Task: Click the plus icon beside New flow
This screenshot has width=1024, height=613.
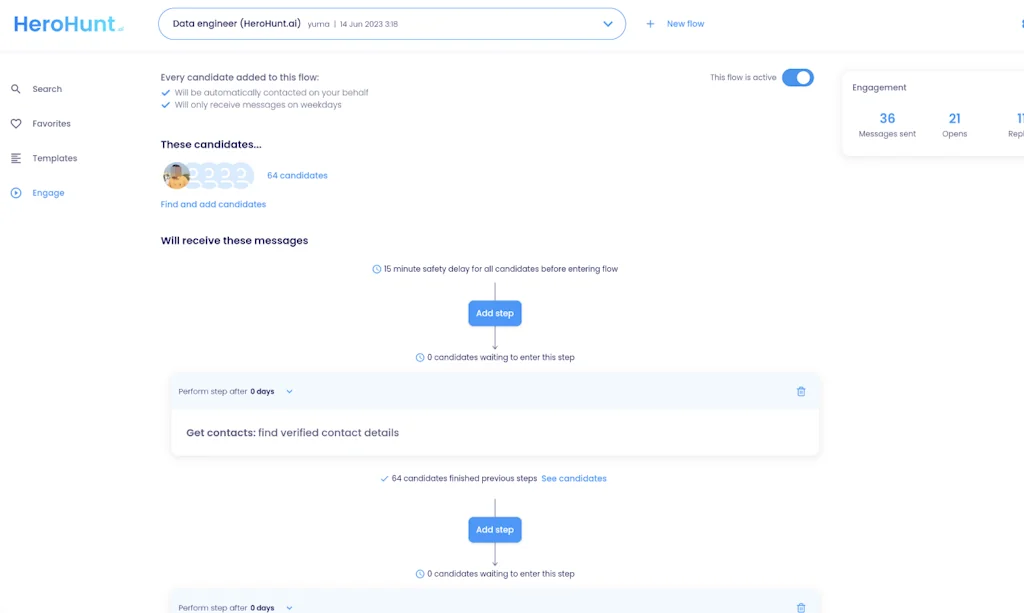Action: pyautogui.click(x=651, y=23)
